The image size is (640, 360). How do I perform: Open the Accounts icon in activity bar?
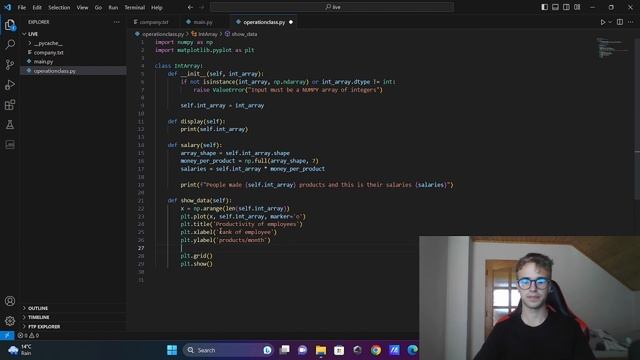tap(10, 301)
